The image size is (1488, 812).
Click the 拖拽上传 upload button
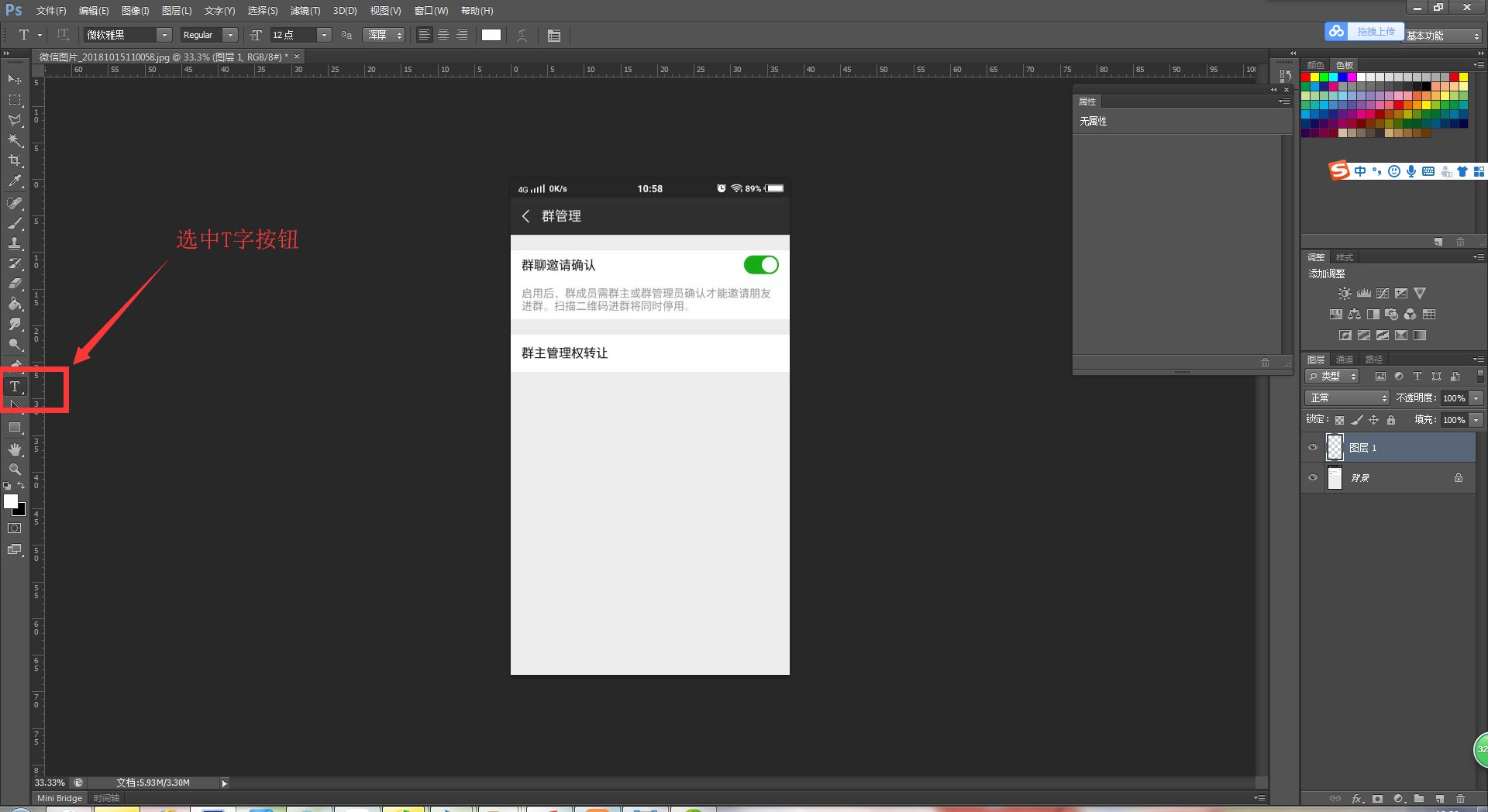tap(1376, 31)
